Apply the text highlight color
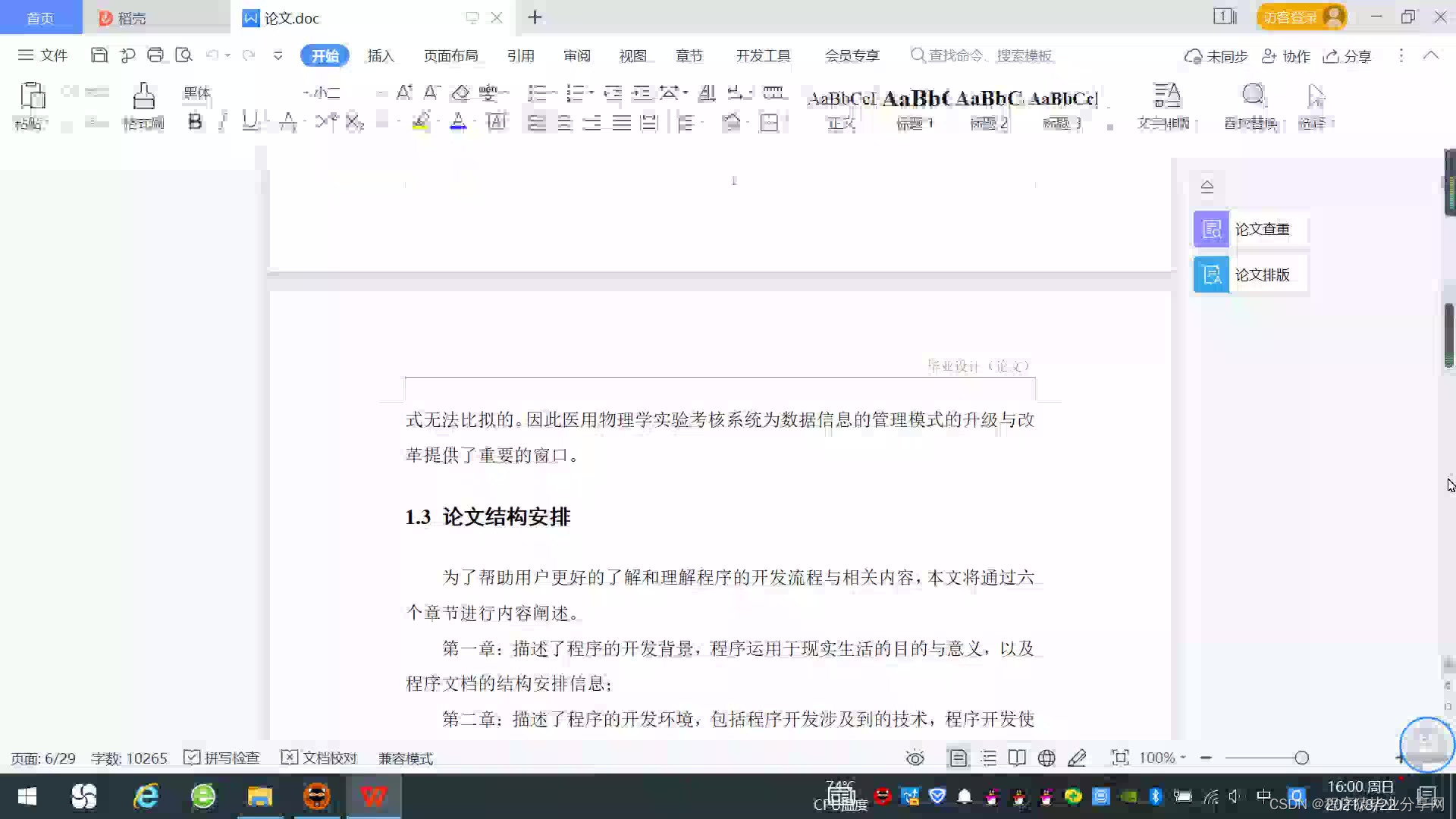Screen dimensions: 1456x819 click(x=421, y=121)
